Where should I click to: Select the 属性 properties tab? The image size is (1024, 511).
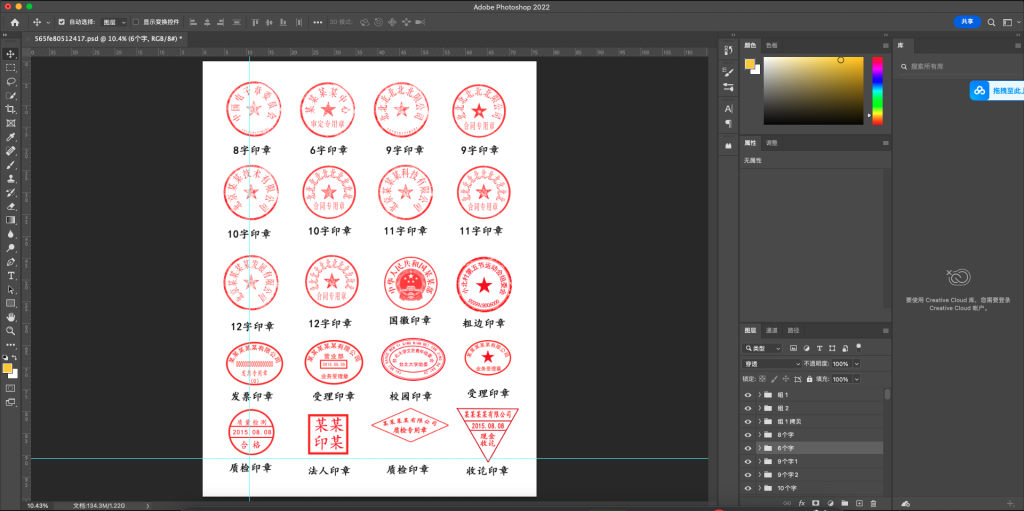pyautogui.click(x=750, y=142)
